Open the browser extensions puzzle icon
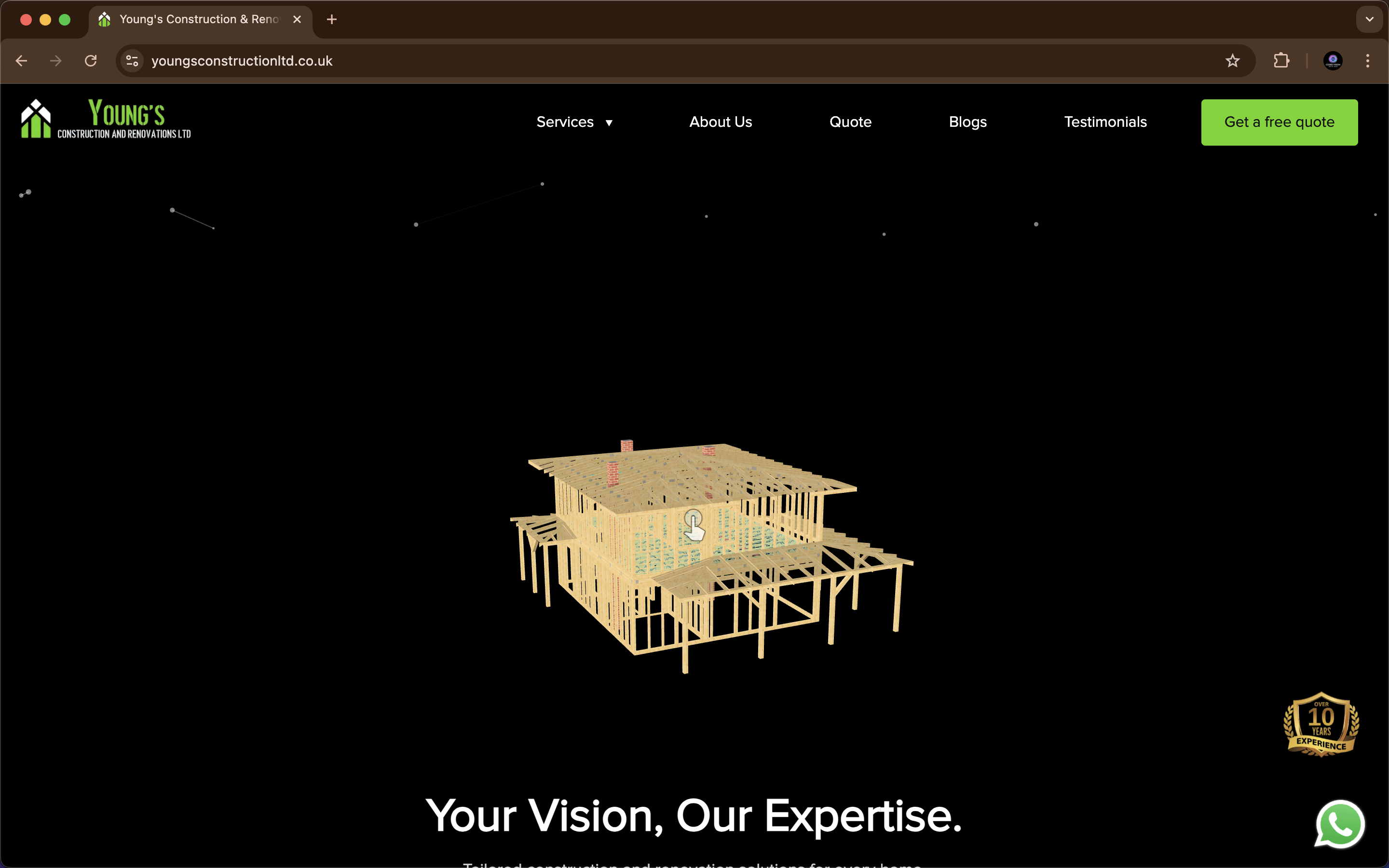 (x=1281, y=61)
